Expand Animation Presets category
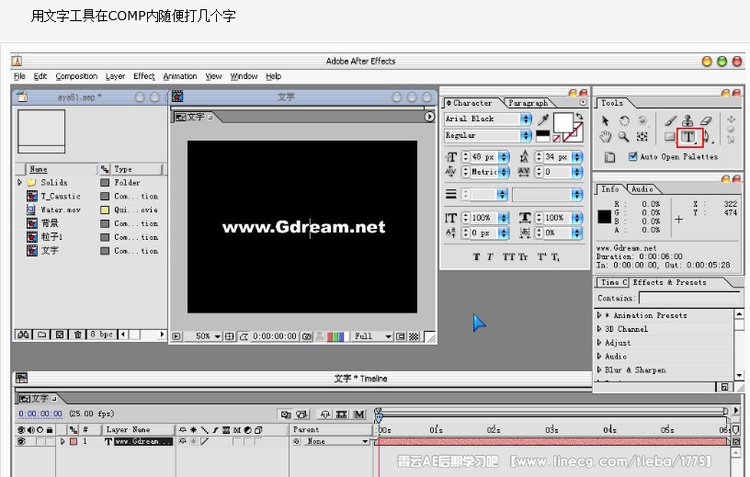This screenshot has height=477, width=750. click(599, 315)
